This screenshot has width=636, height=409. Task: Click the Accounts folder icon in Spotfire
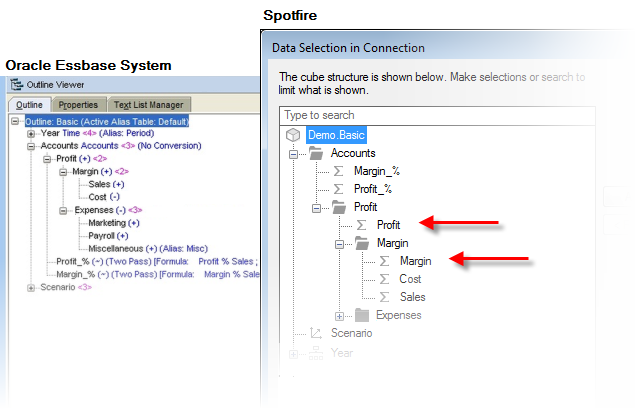pos(316,153)
